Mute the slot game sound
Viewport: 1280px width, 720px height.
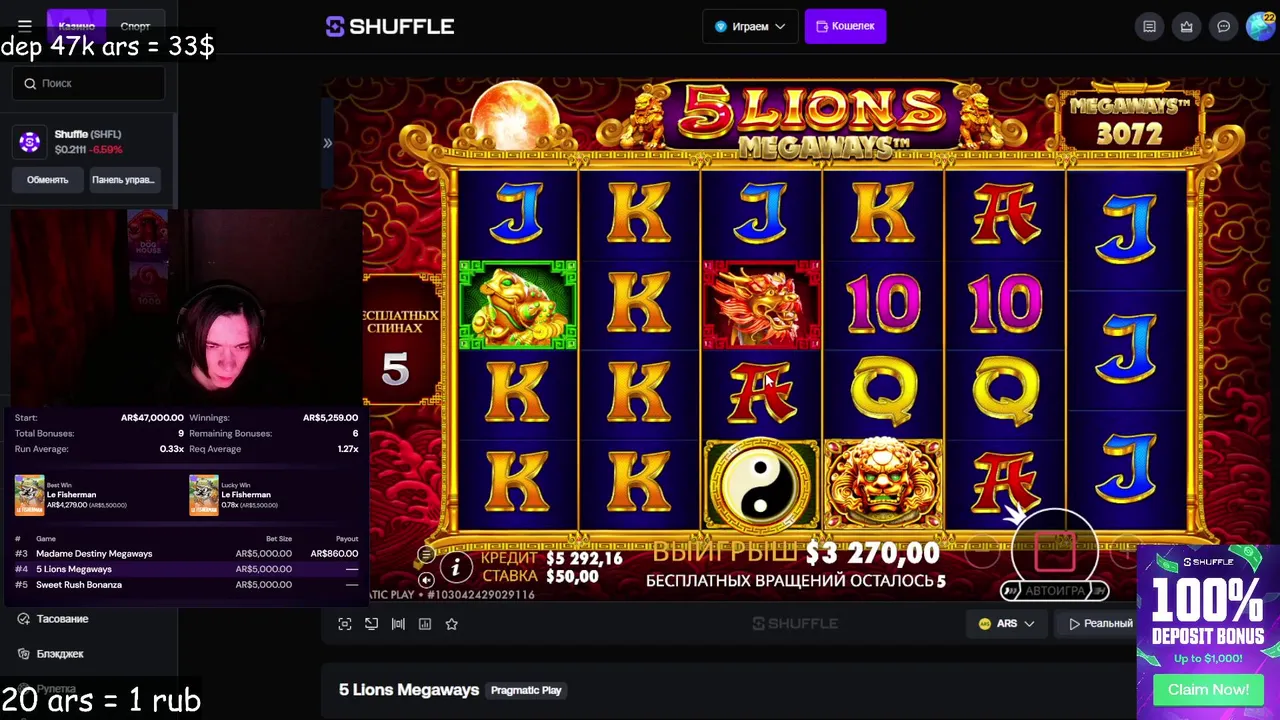click(x=426, y=580)
